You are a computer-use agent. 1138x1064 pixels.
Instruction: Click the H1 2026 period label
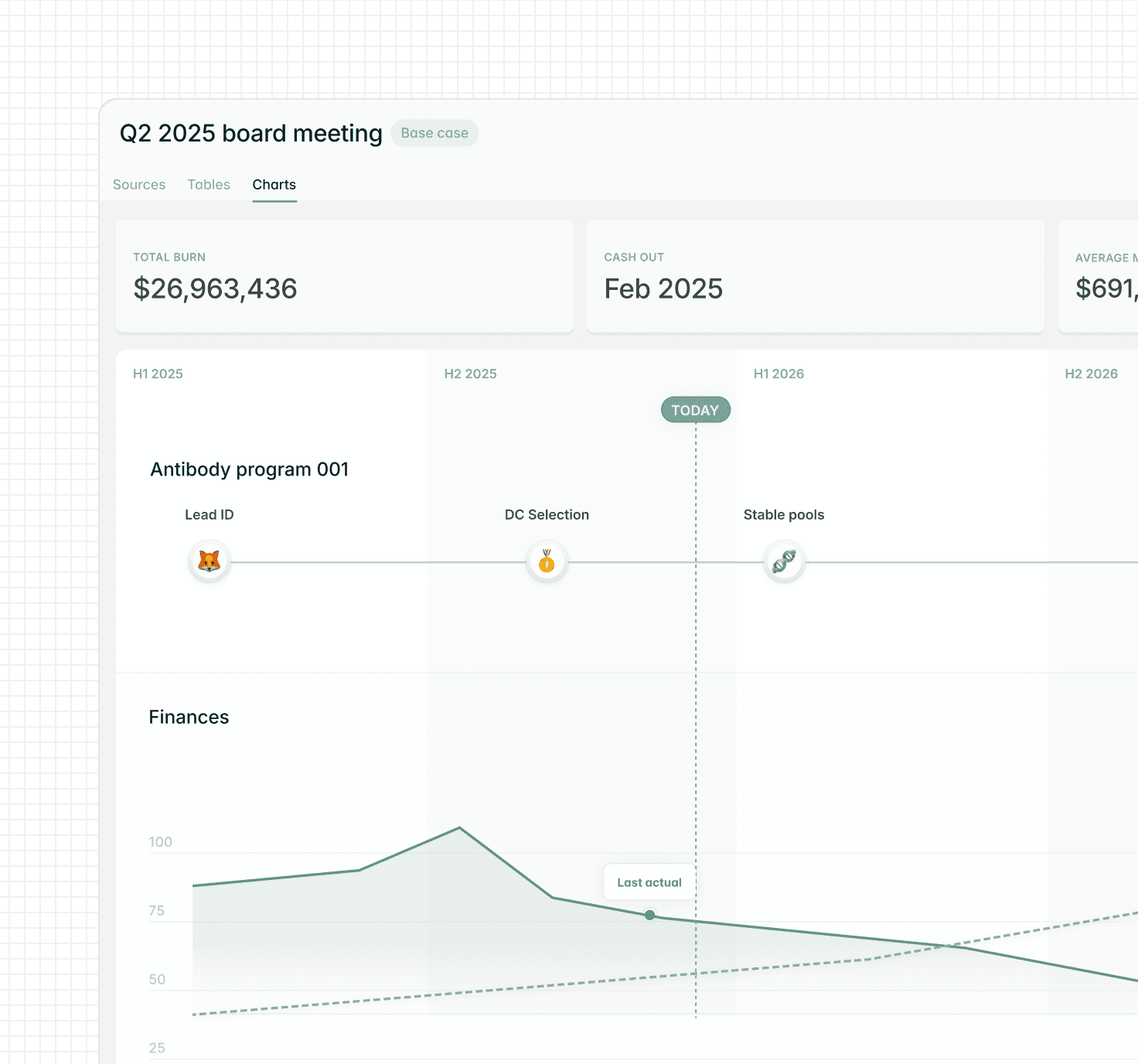(x=779, y=373)
